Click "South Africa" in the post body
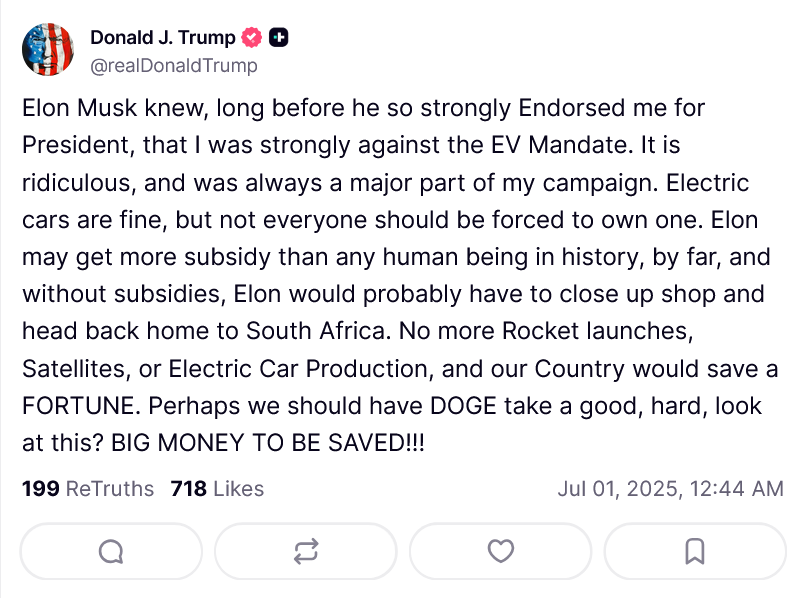The height and width of the screenshot is (598, 806). point(316,331)
